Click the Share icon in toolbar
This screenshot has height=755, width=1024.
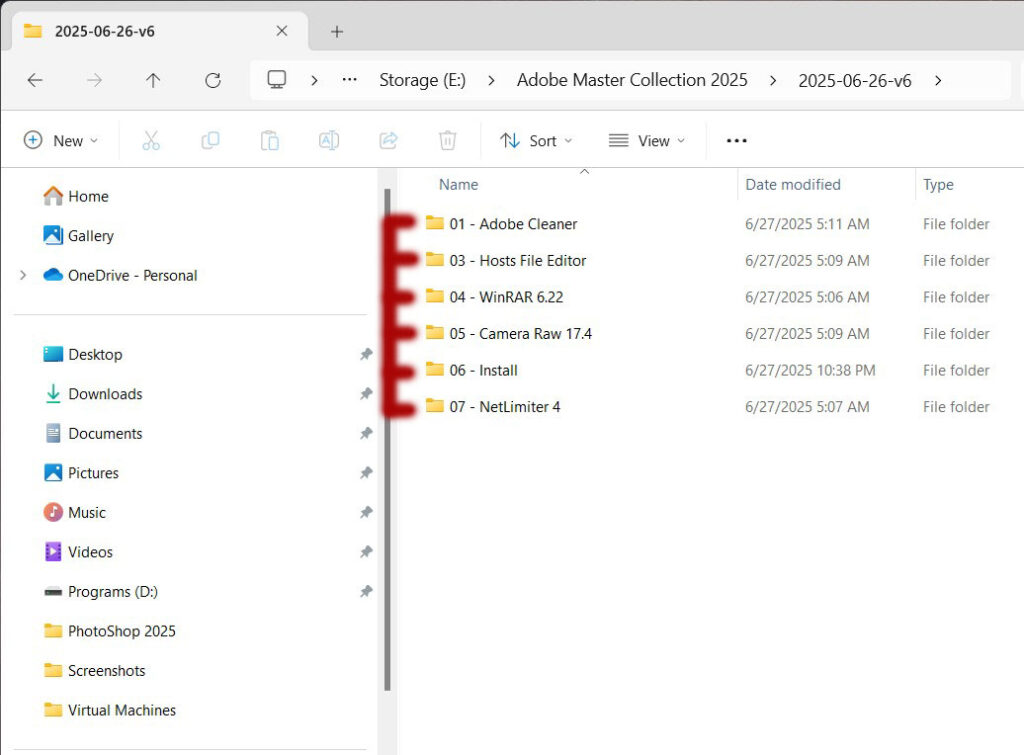[389, 140]
